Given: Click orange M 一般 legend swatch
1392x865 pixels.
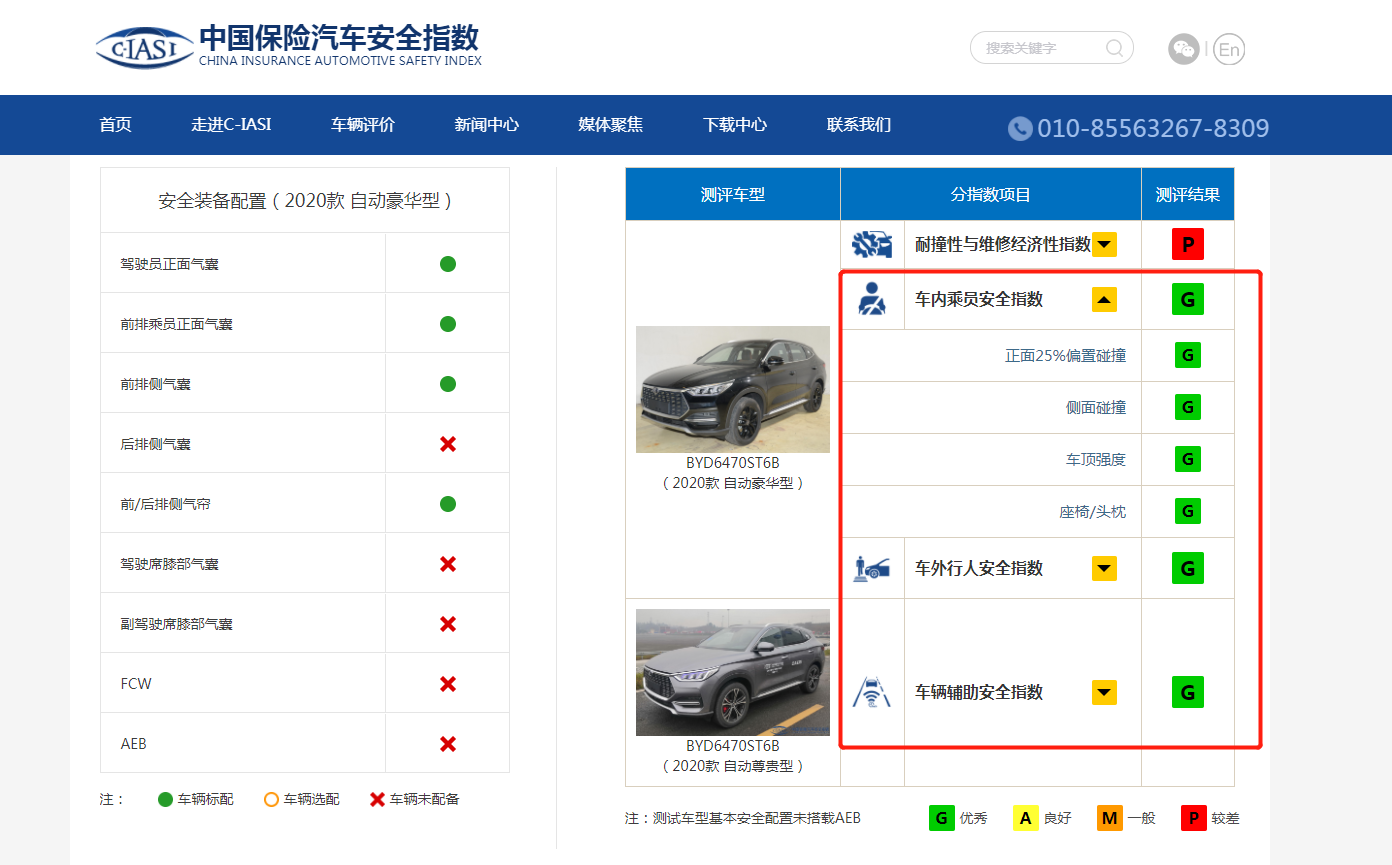Looking at the screenshot, I should coord(1109,818).
